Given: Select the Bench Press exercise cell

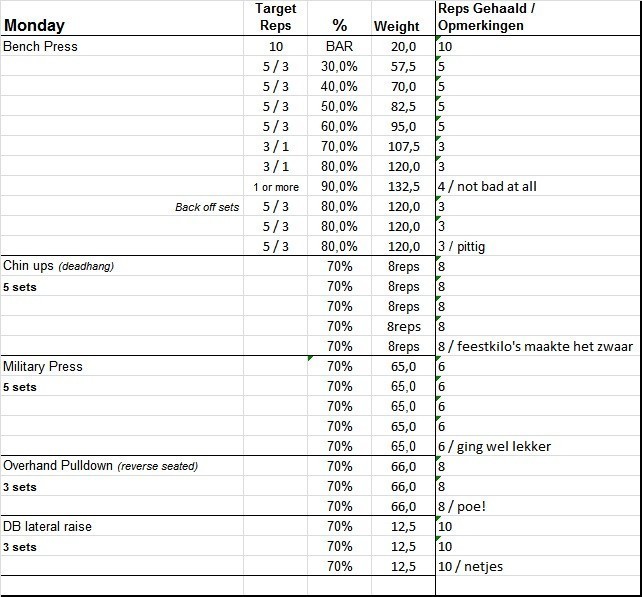Looking at the screenshot, I should [41, 46].
